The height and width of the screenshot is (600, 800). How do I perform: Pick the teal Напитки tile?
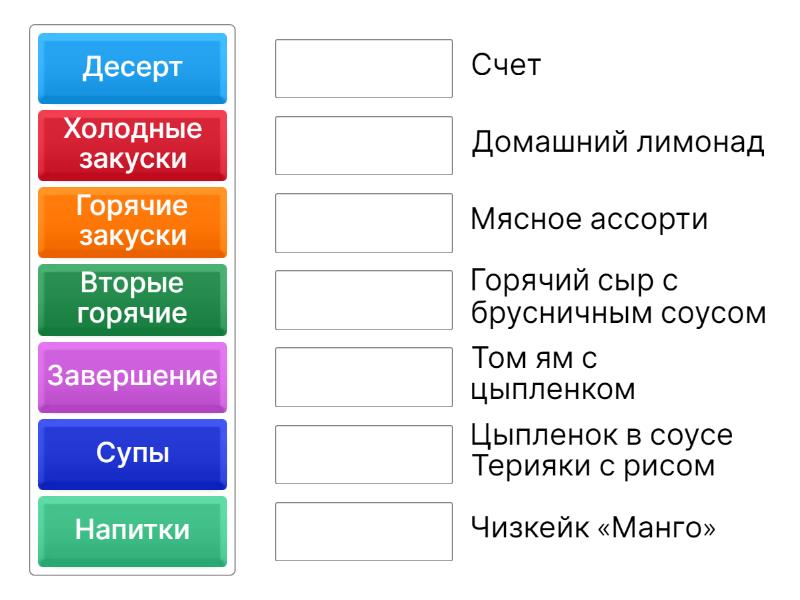coord(132,531)
